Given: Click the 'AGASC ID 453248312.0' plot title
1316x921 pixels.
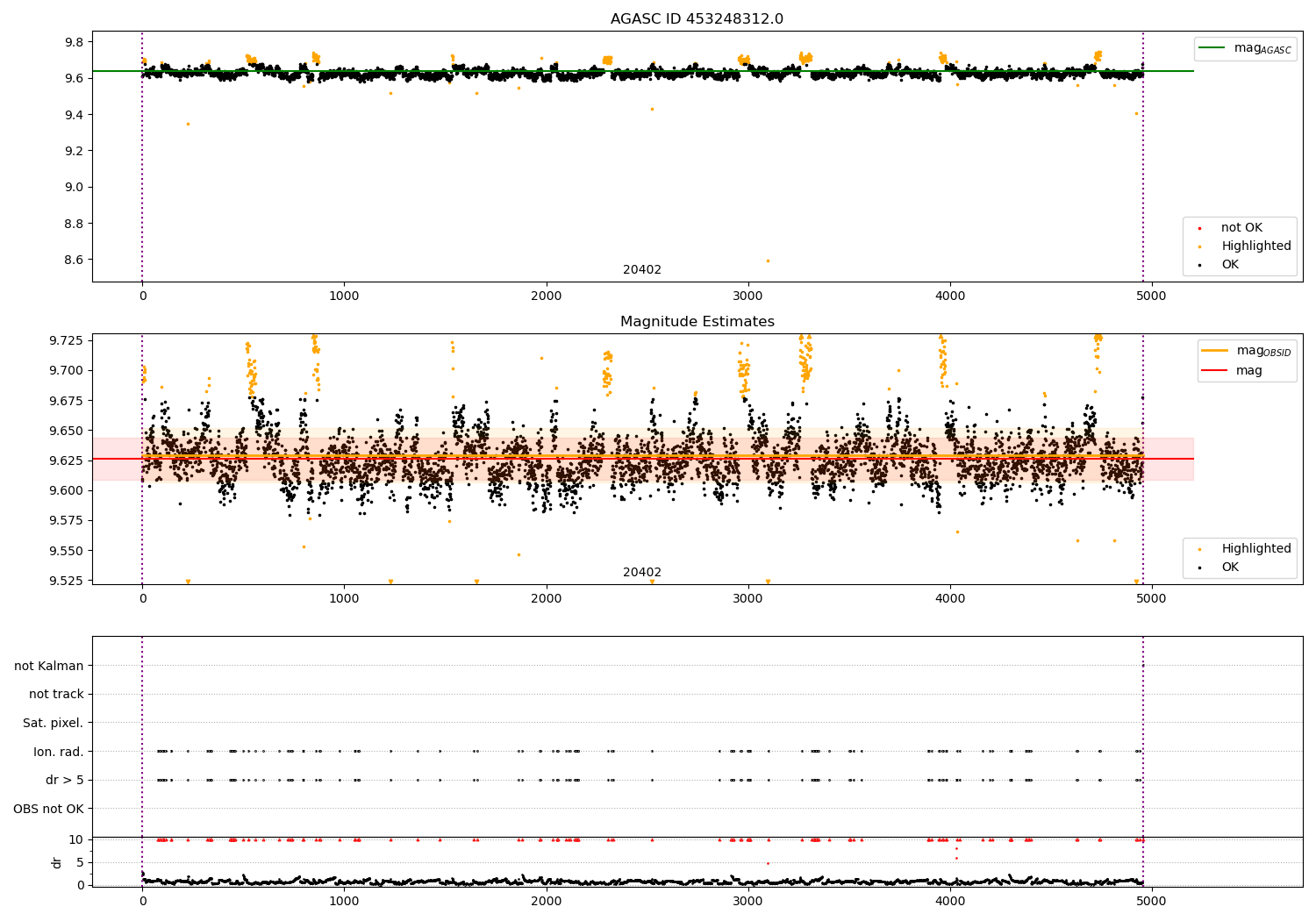Looking at the screenshot, I should 697,19.
